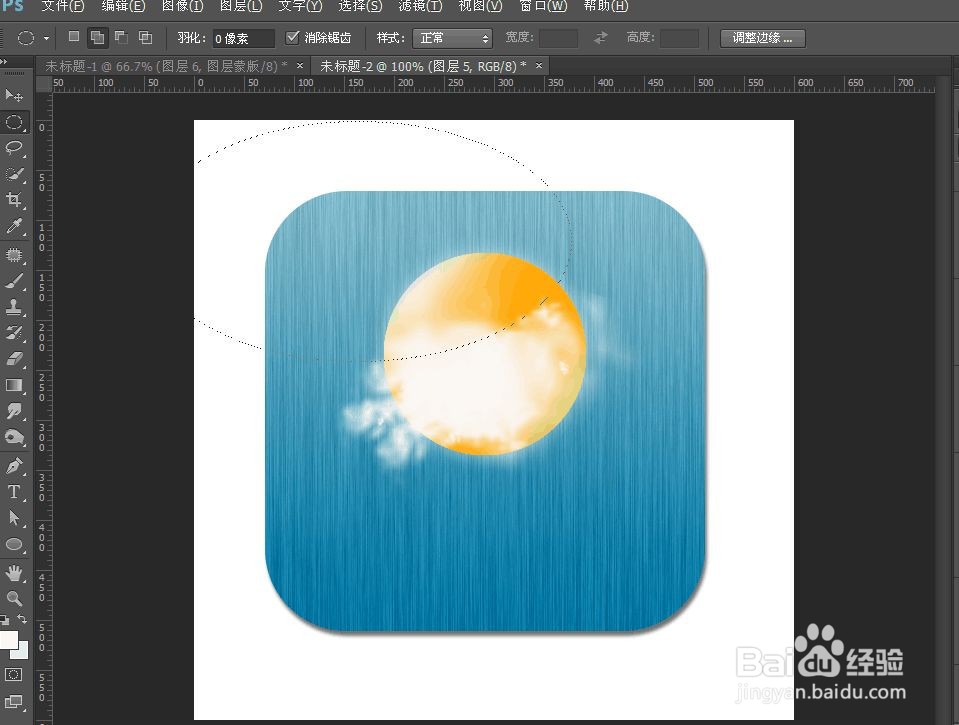Click the 羽化 feather input field
The width and height of the screenshot is (959, 725).
pos(243,38)
